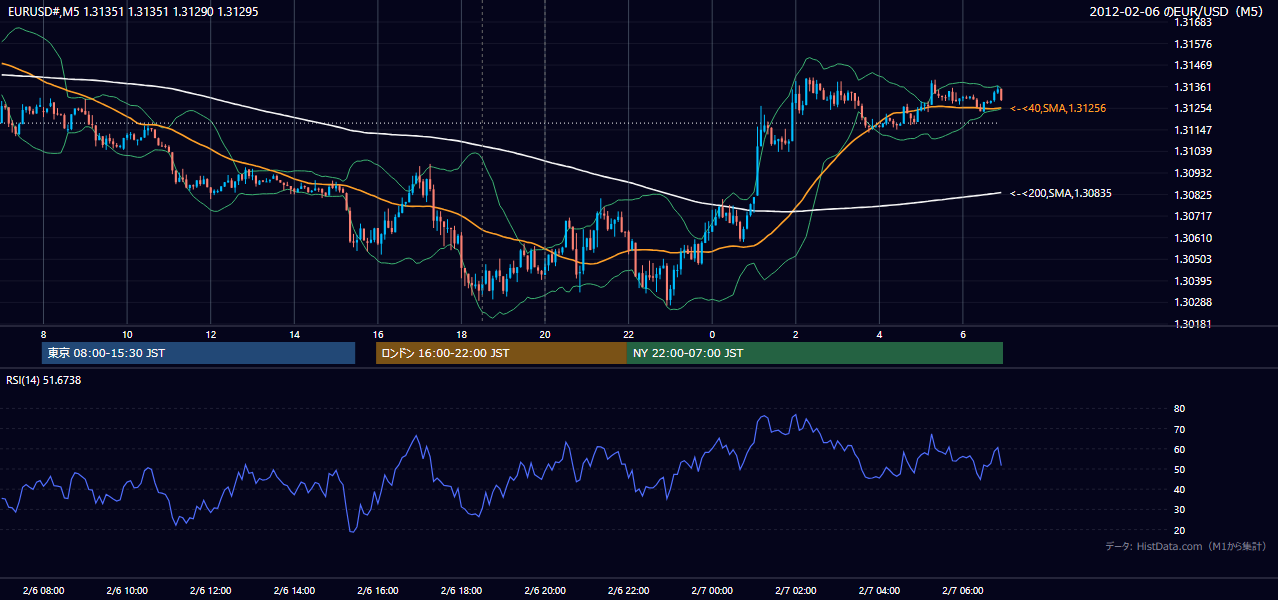The height and width of the screenshot is (600, 1278).
Task: Click the 2/6 12:00 time label
Action: coord(210,590)
